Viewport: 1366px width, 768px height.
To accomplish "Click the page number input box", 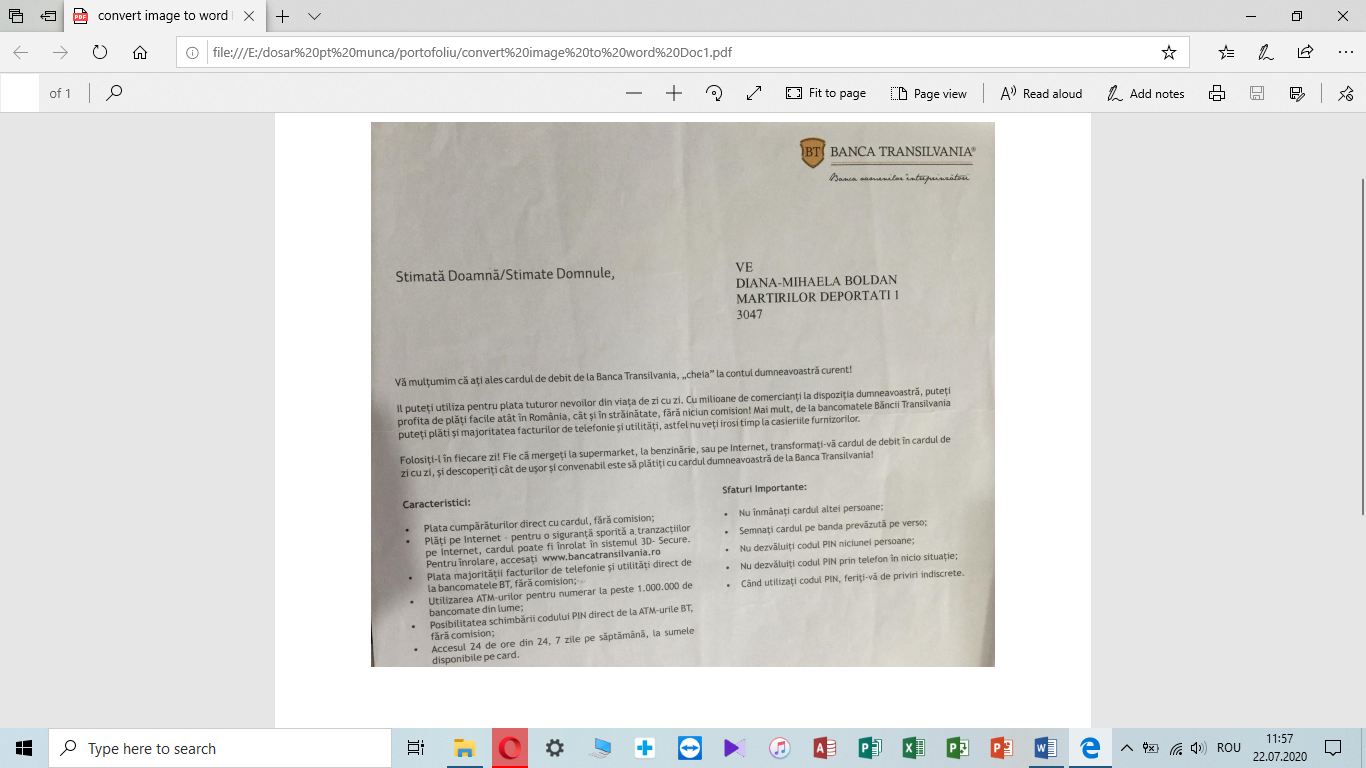I will tap(22, 93).
